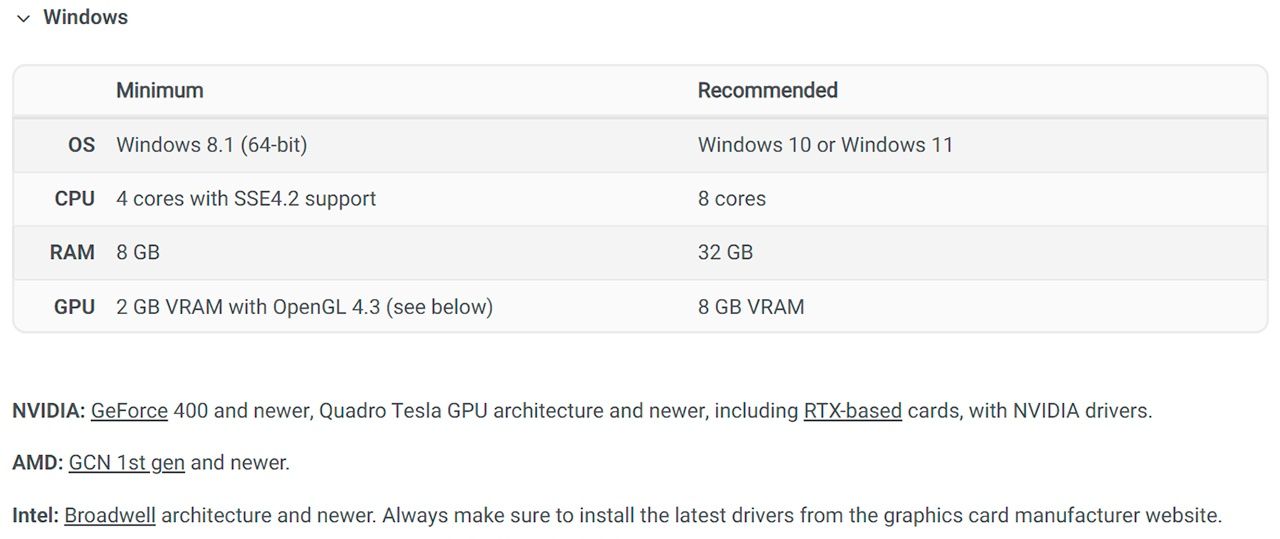Open the GCN 1st gen link

[x=126, y=463]
